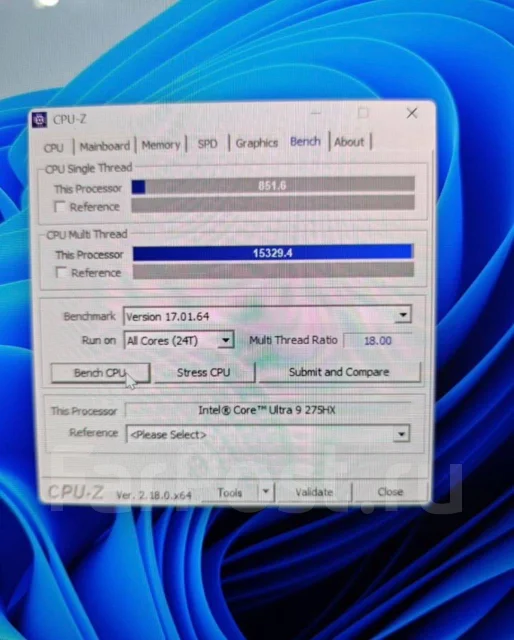This screenshot has width=514, height=640.
Task: Click the Multi Thread Ratio value 18.00
Action: 378,340
